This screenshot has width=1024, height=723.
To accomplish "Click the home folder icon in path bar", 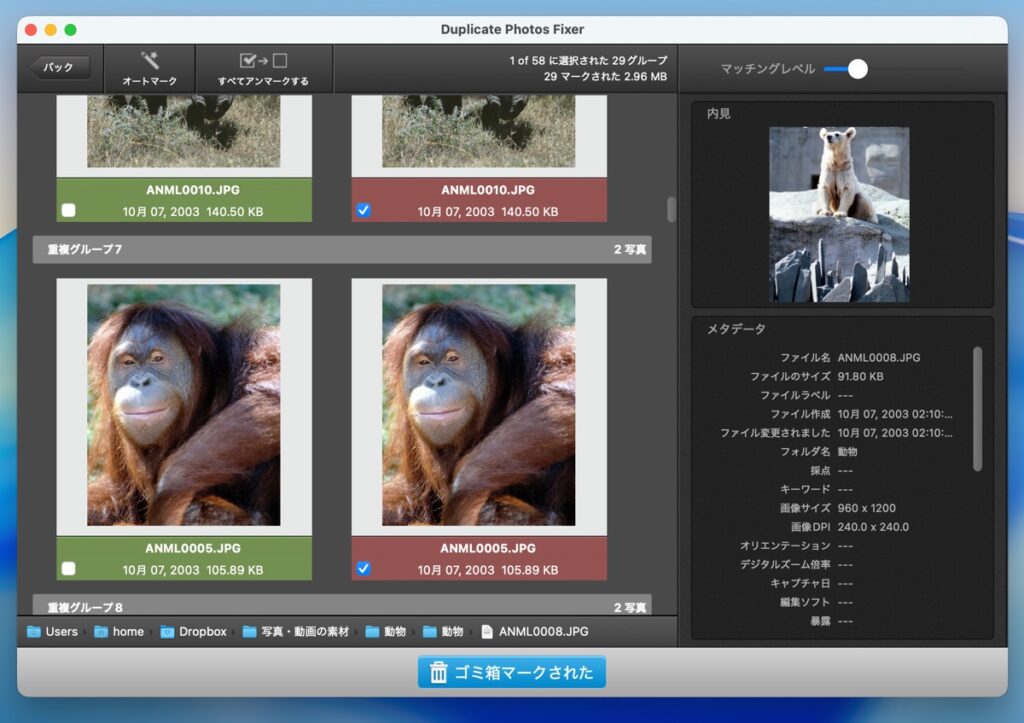I will (101, 632).
